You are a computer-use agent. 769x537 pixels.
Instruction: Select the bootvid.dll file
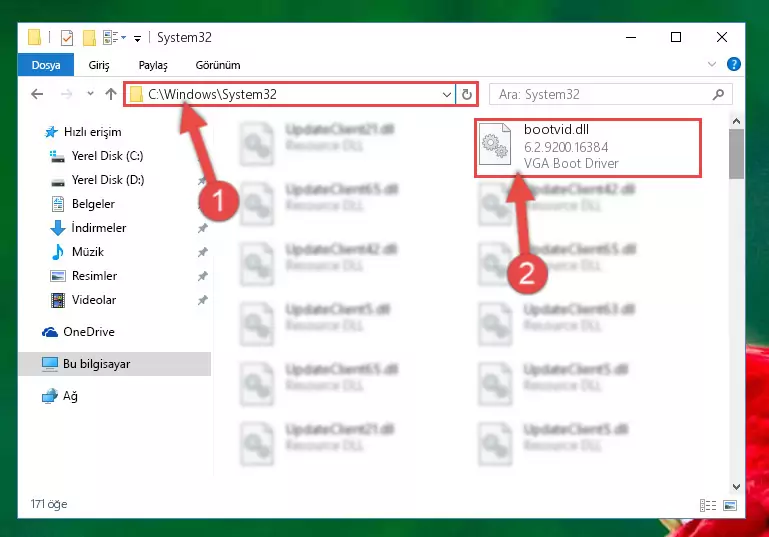coord(588,148)
